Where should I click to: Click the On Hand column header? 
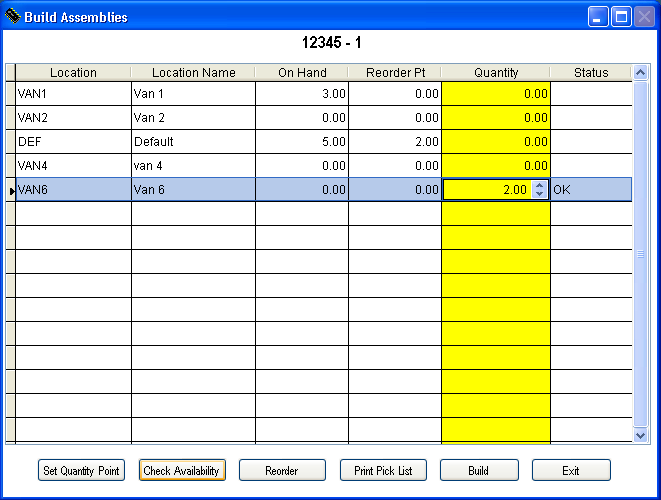301,73
